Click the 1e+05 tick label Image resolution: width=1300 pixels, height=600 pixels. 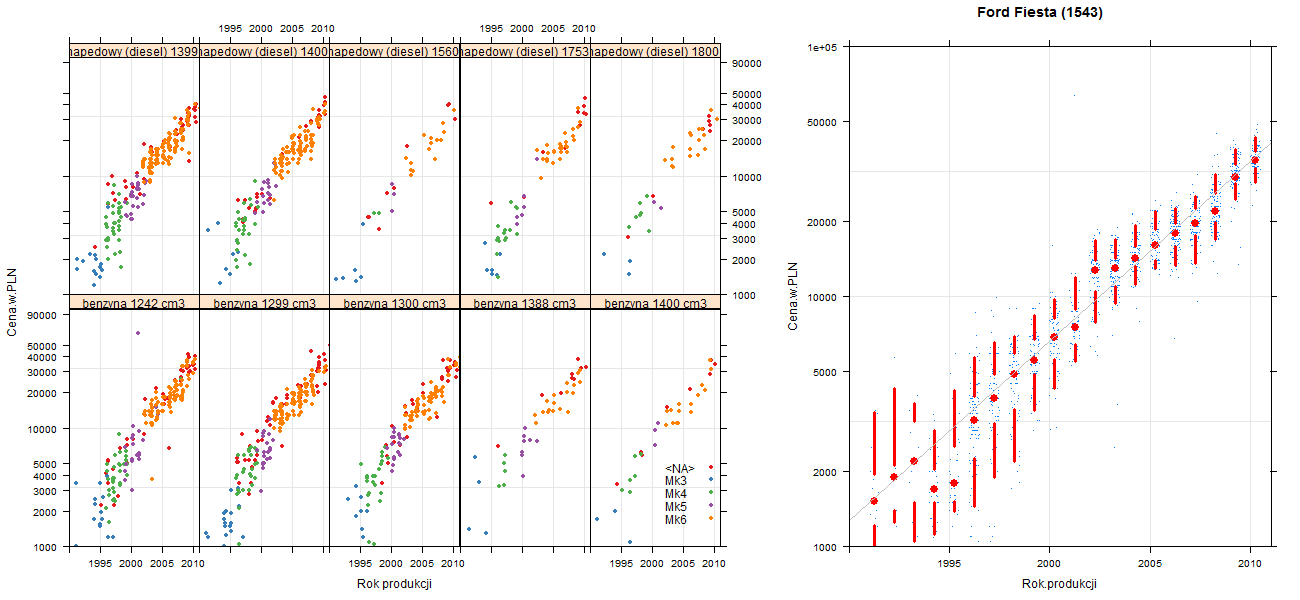pyautogui.click(x=822, y=46)
